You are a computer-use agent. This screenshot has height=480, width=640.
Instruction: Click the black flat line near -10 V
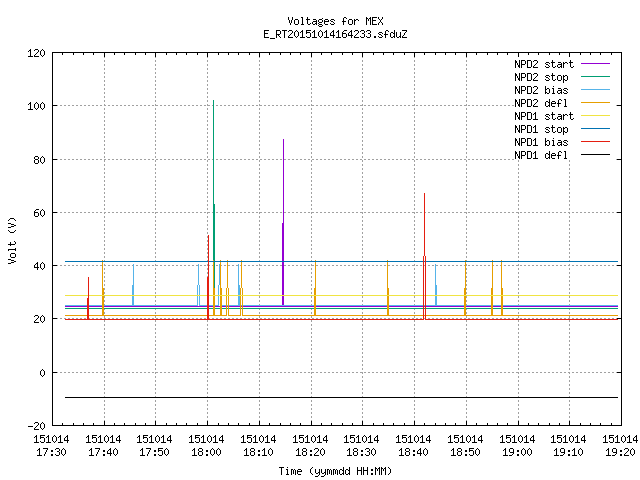(341, 397)
